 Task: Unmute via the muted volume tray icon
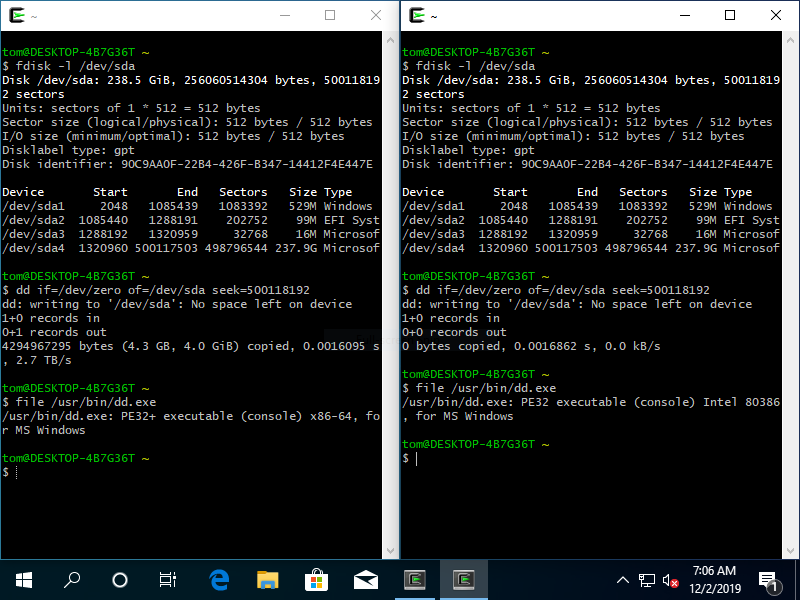point(671,580)
